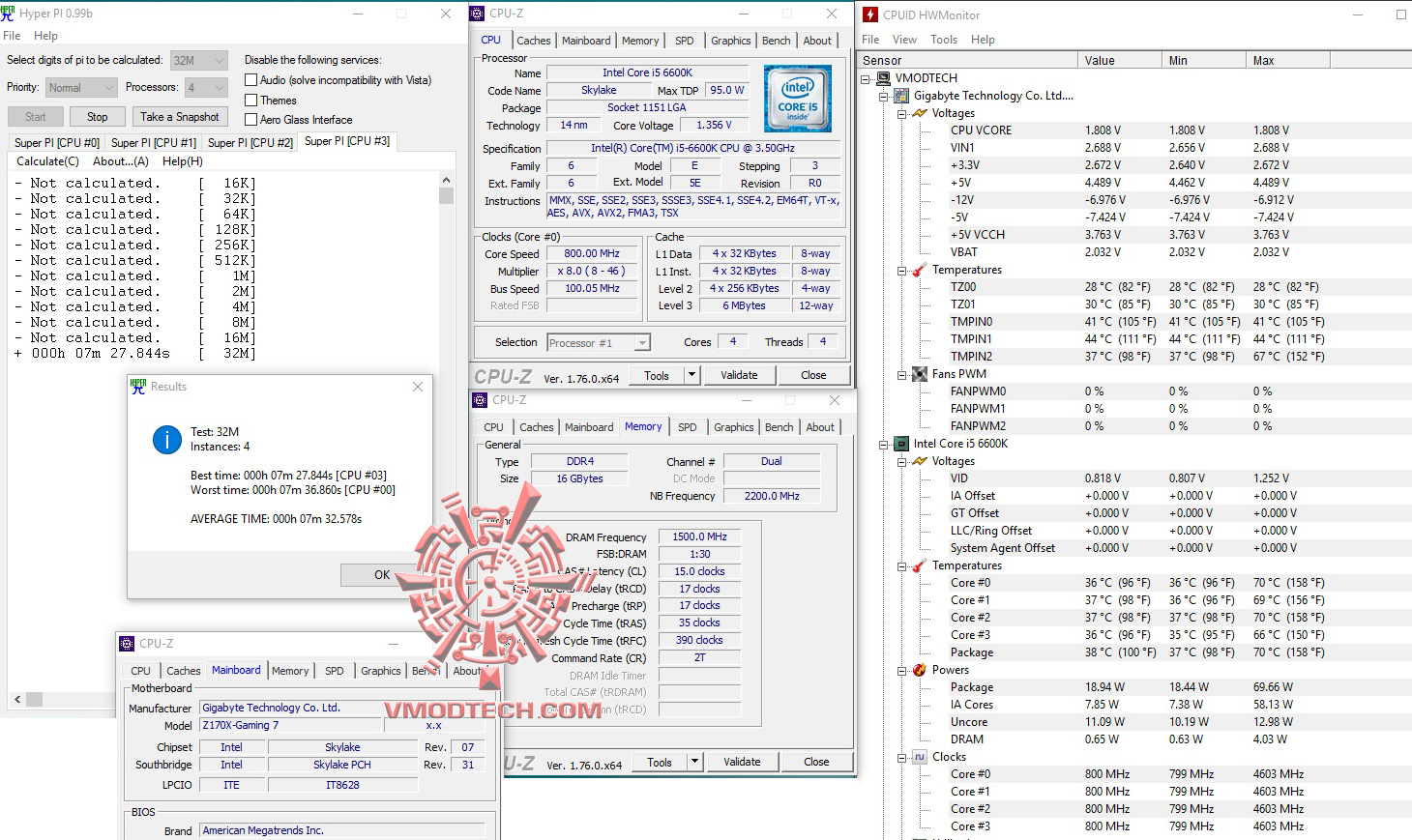The height and width of the screenshot is (840, 1412).
Task: Click the VMODTECH computer icon in HWMonitor
Action: point(884,78)
